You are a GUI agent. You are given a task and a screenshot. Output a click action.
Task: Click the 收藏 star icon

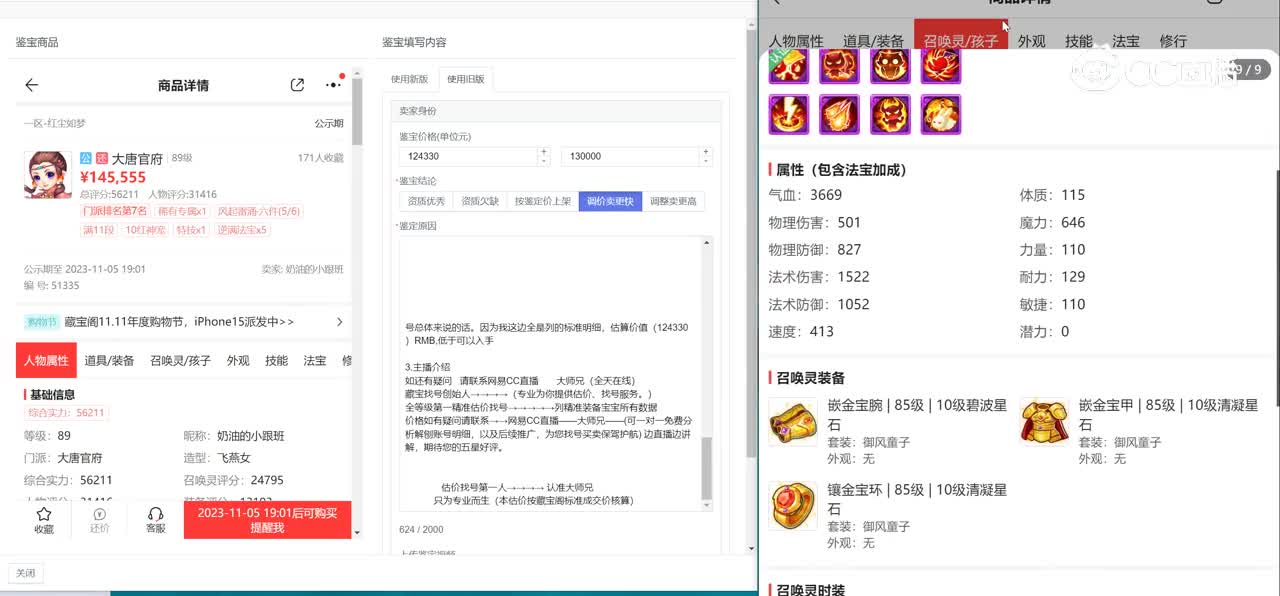point(44,514)
